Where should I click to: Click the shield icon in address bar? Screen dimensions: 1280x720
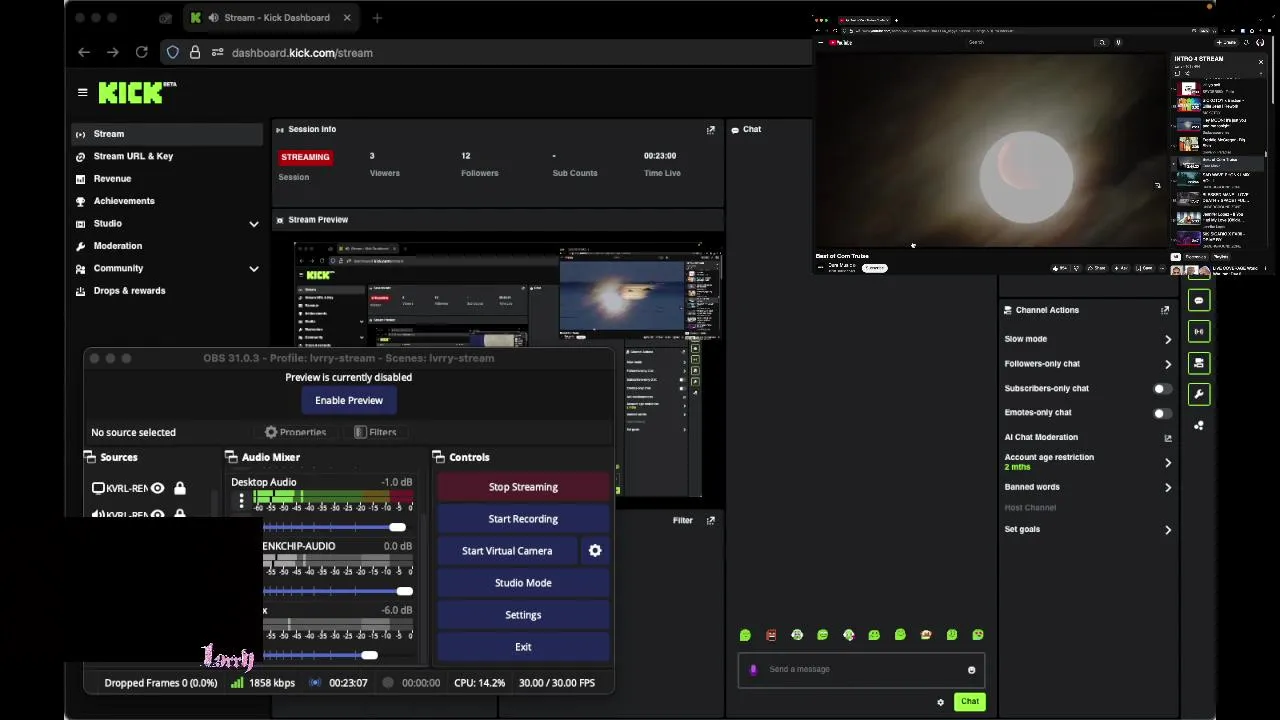pyautogui.click(x=173, y=52)
